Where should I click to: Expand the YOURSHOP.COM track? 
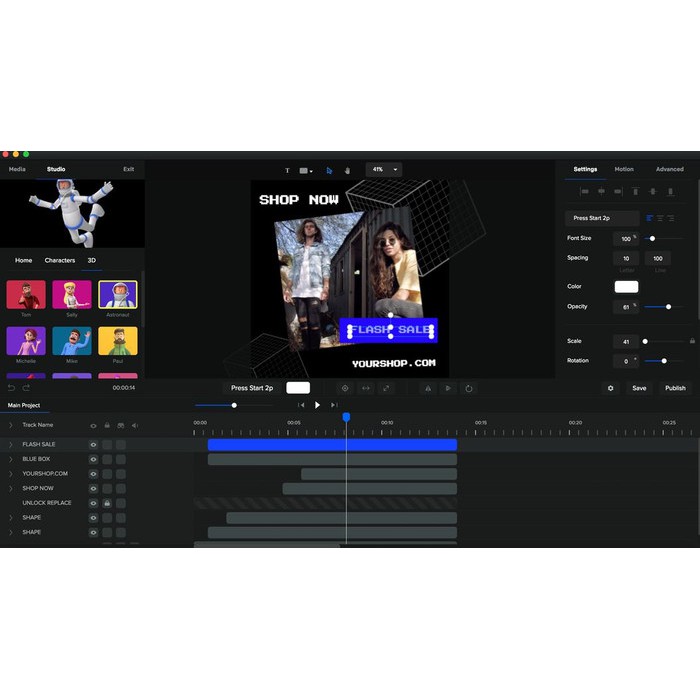[x=11, y=474]
